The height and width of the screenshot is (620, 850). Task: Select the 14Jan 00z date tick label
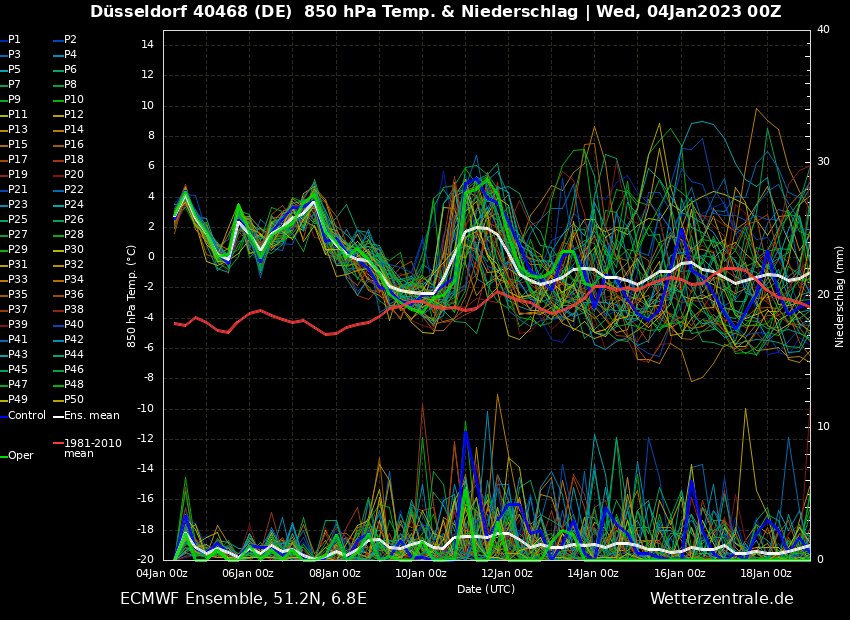pyautogui.click(x=593, y=574)
